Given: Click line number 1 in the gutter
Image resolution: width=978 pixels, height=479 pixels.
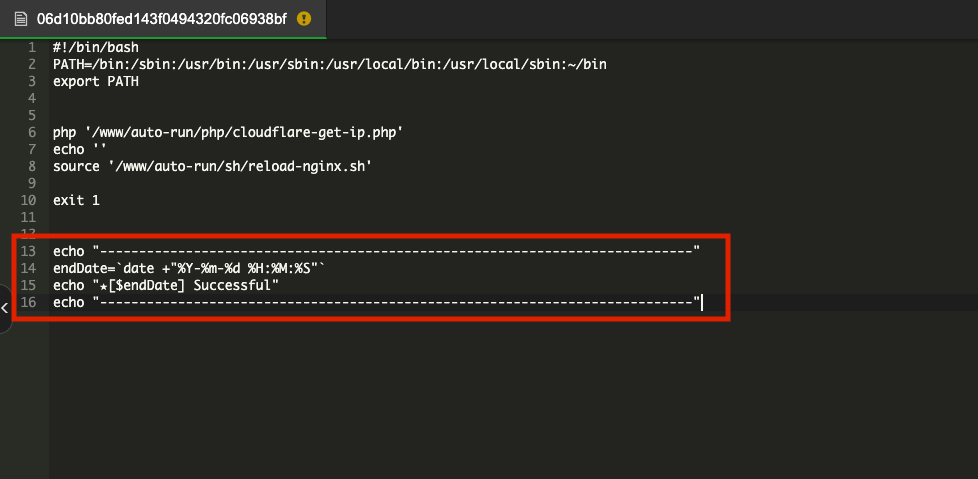Looking at the screenshot, I should [32, 47].
